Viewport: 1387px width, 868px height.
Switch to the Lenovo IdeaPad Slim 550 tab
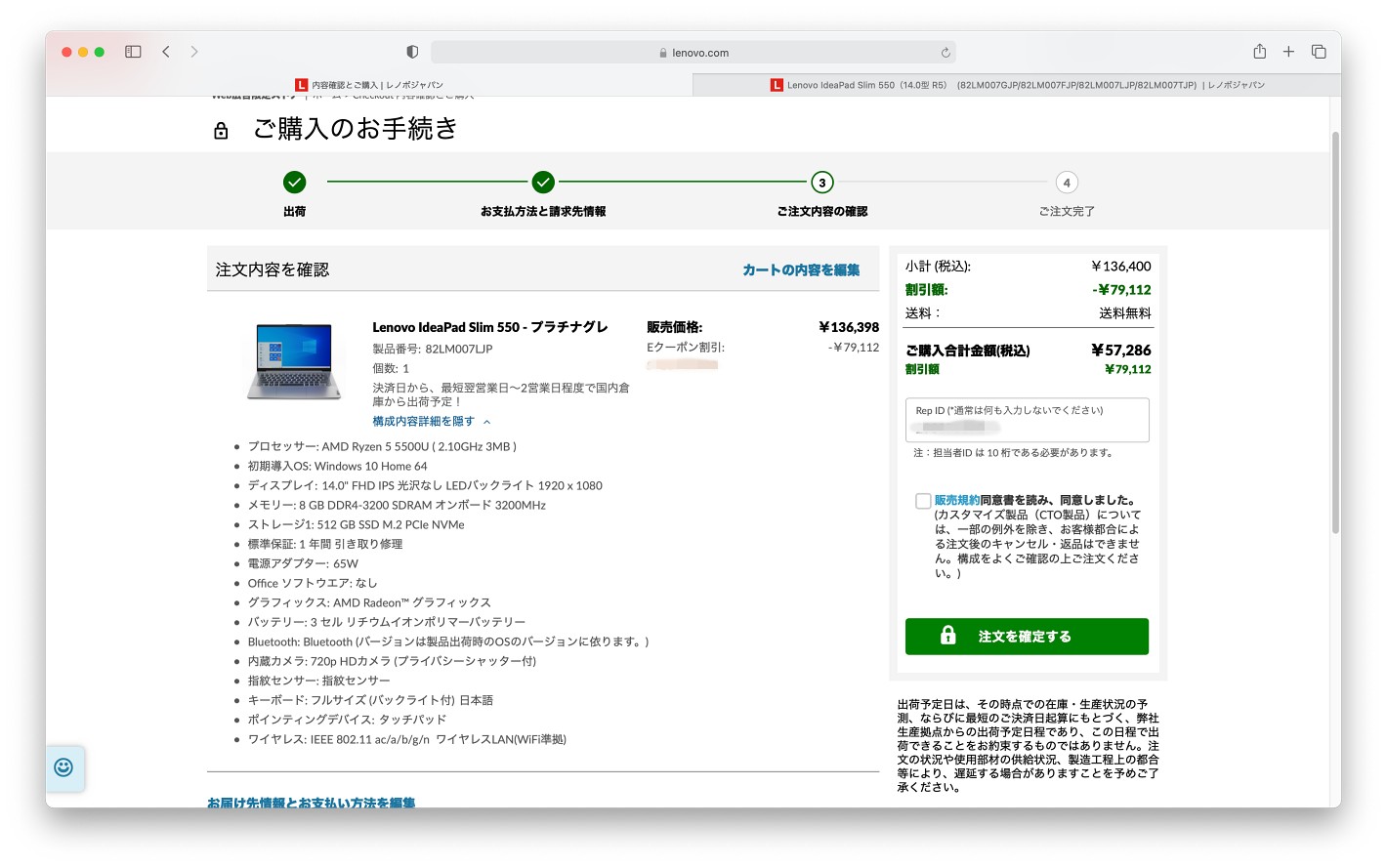pyautogui.click(x=1016, y=85)
